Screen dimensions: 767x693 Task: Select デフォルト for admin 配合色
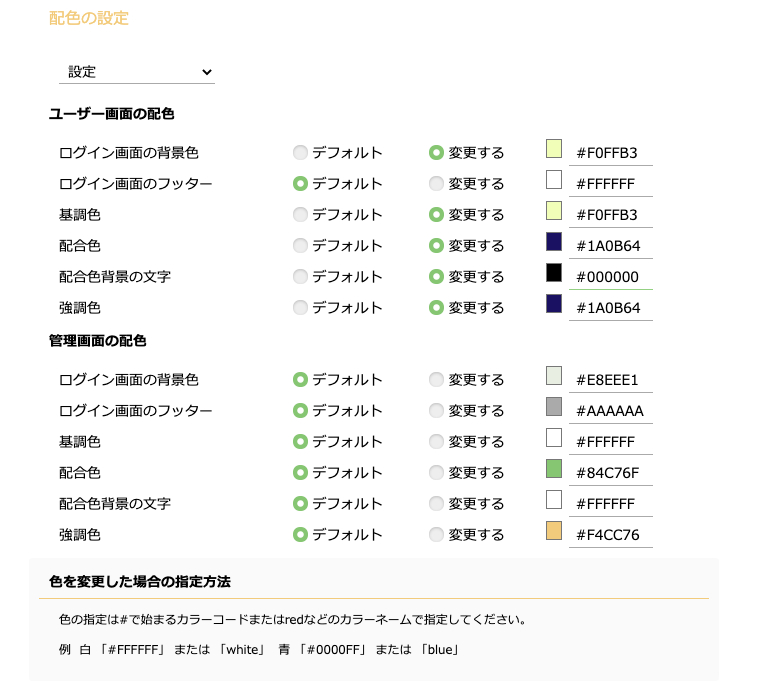300,472
